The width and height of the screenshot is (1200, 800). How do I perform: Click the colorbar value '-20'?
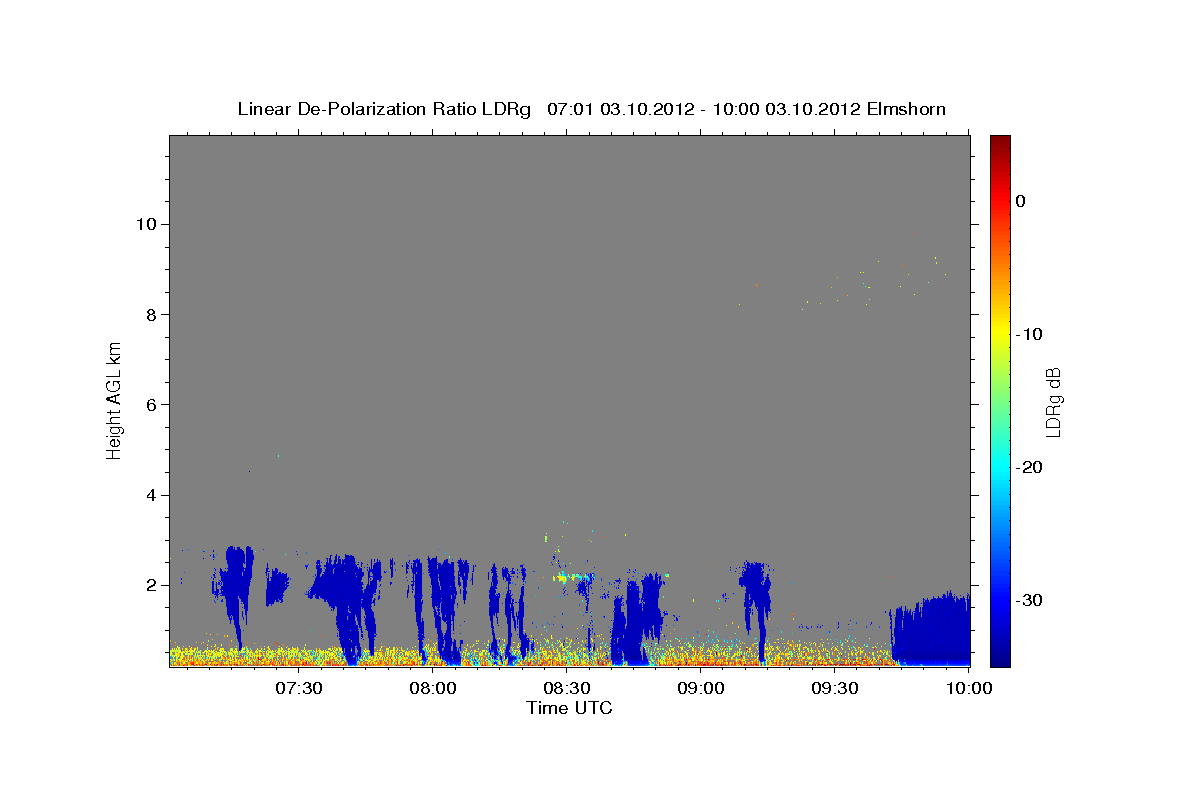click(x=1029, y=467)
